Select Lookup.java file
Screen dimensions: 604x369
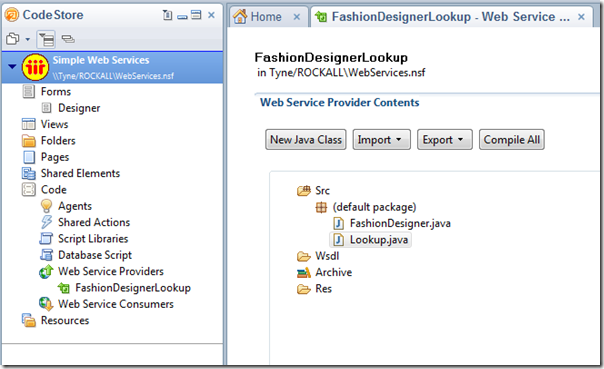[x=379, y=240]
